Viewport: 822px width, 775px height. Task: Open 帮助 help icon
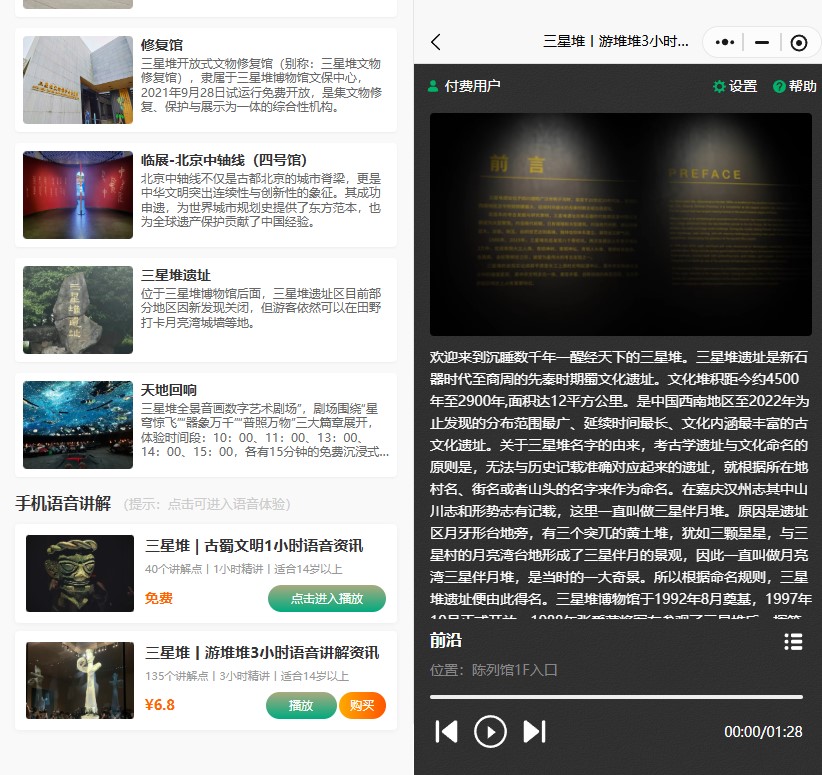[x=794, y=86]
